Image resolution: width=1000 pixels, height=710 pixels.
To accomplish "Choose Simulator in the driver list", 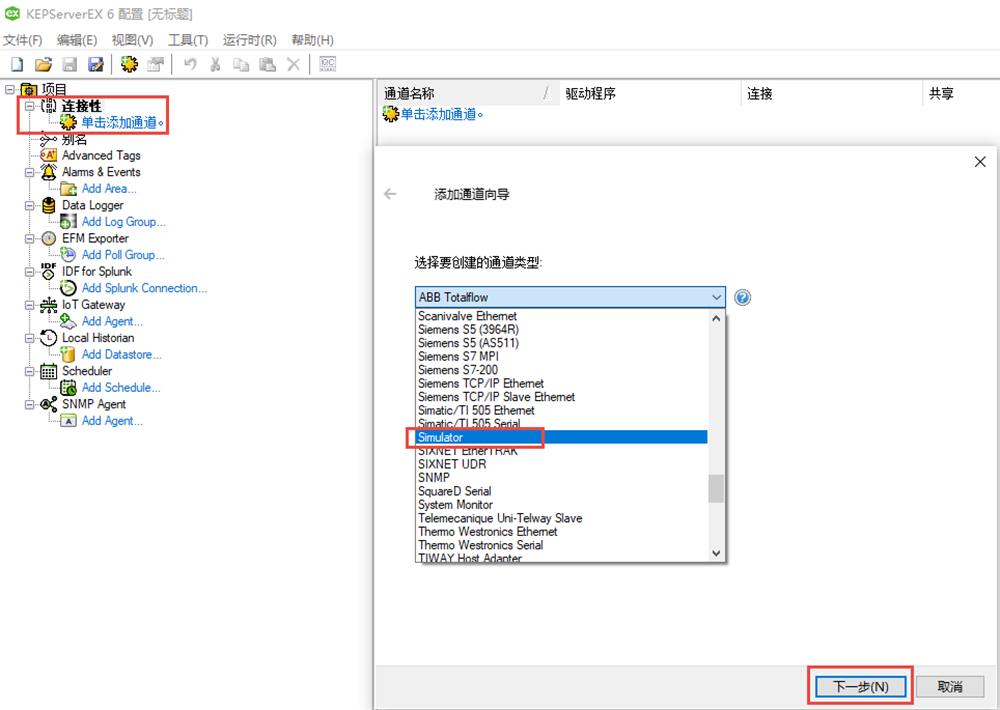I will click(x=561, y=437).
